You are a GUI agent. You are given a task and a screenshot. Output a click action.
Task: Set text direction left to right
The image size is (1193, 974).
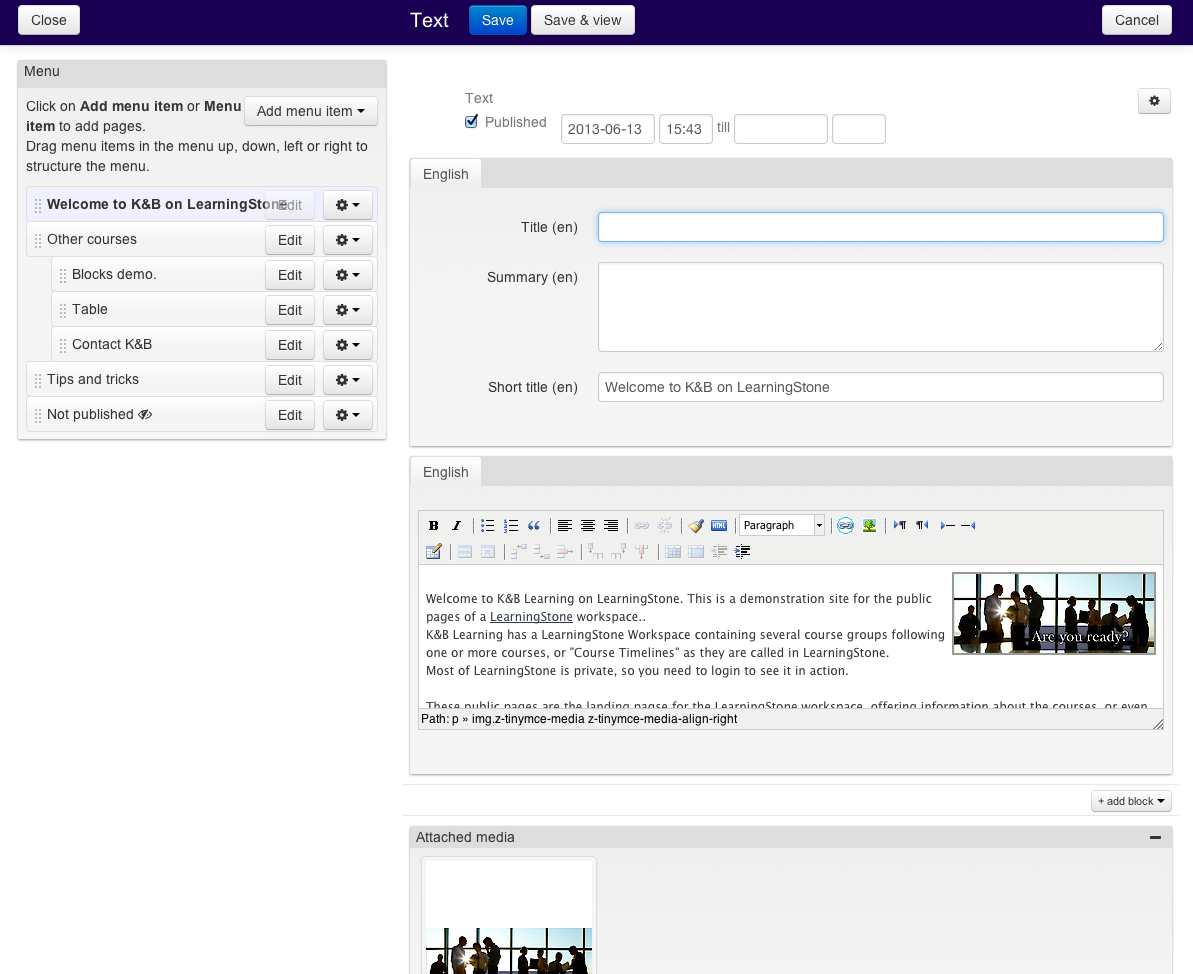(x=899, y=525)
